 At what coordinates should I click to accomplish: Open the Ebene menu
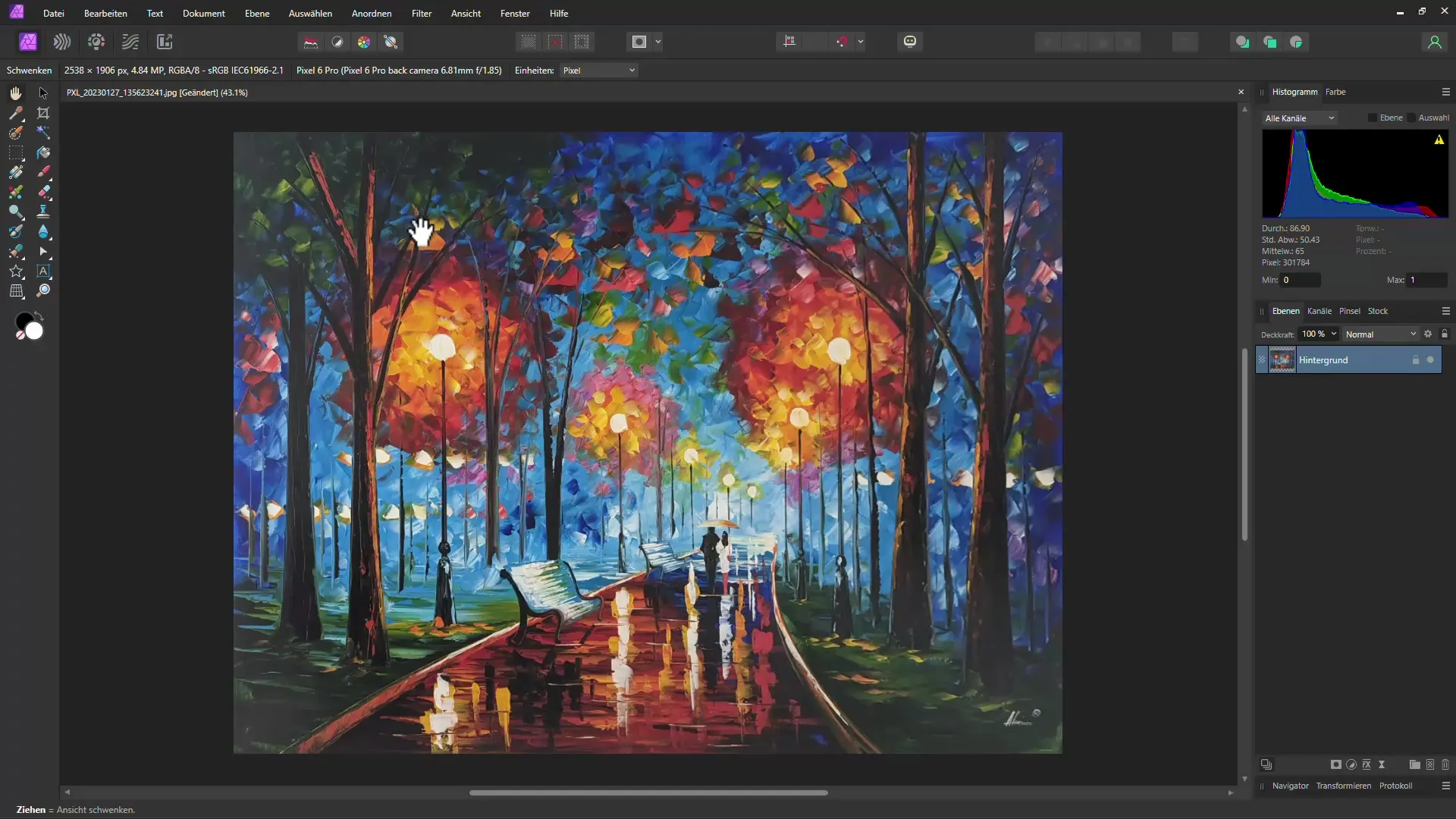point(257,14)
